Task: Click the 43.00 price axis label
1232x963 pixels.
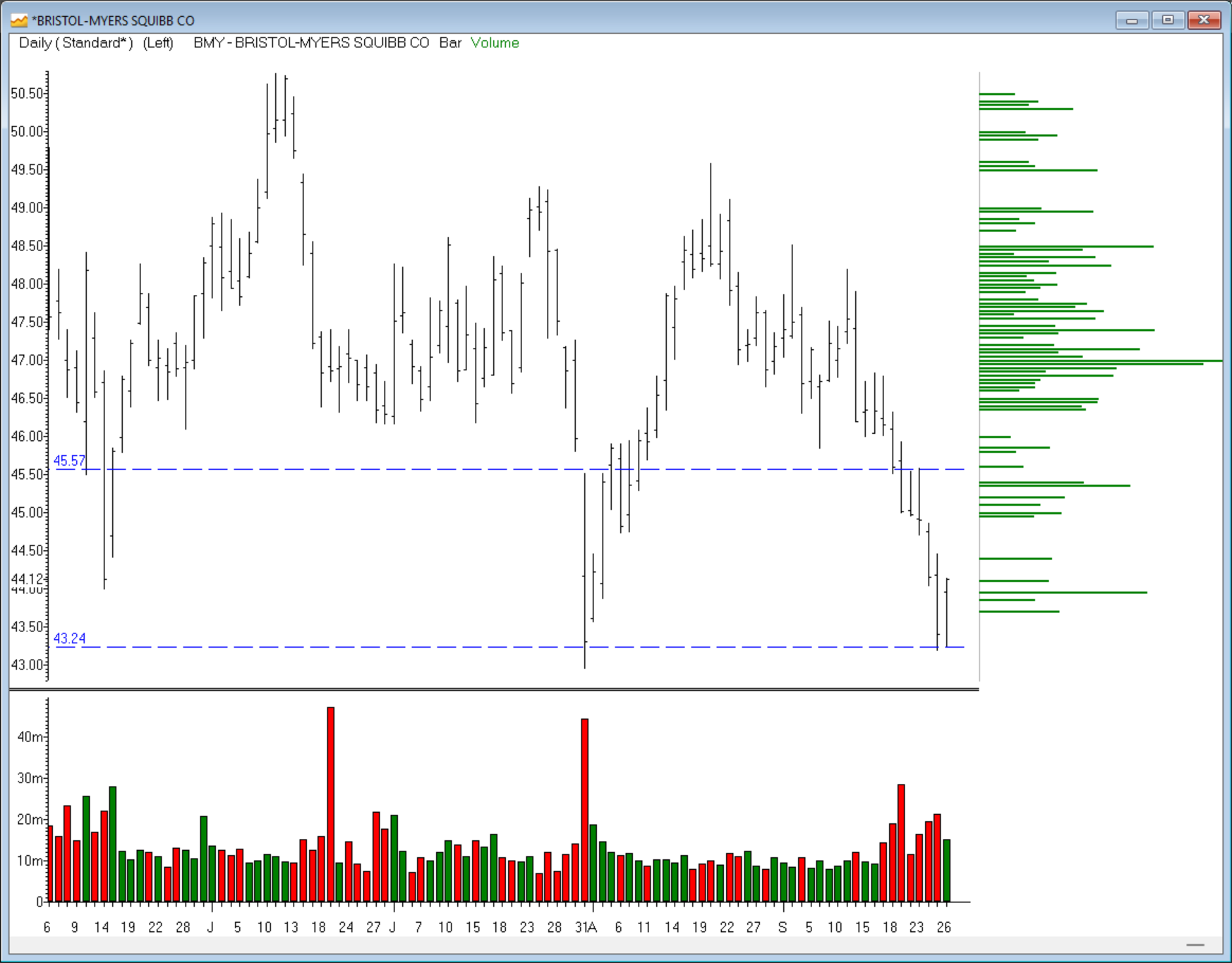Action: click(x=27, y=665)
